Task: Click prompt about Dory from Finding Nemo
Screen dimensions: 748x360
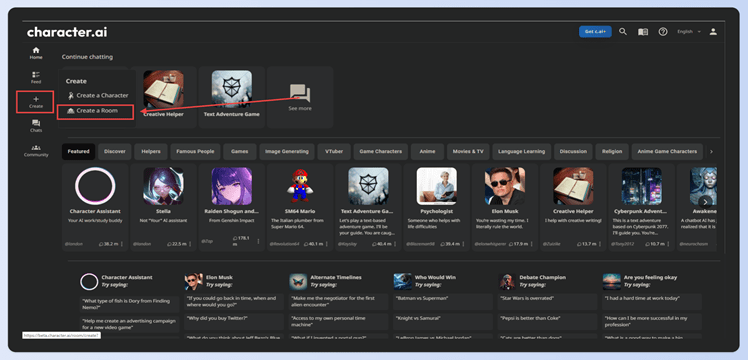Action: (x=129, y=304)
